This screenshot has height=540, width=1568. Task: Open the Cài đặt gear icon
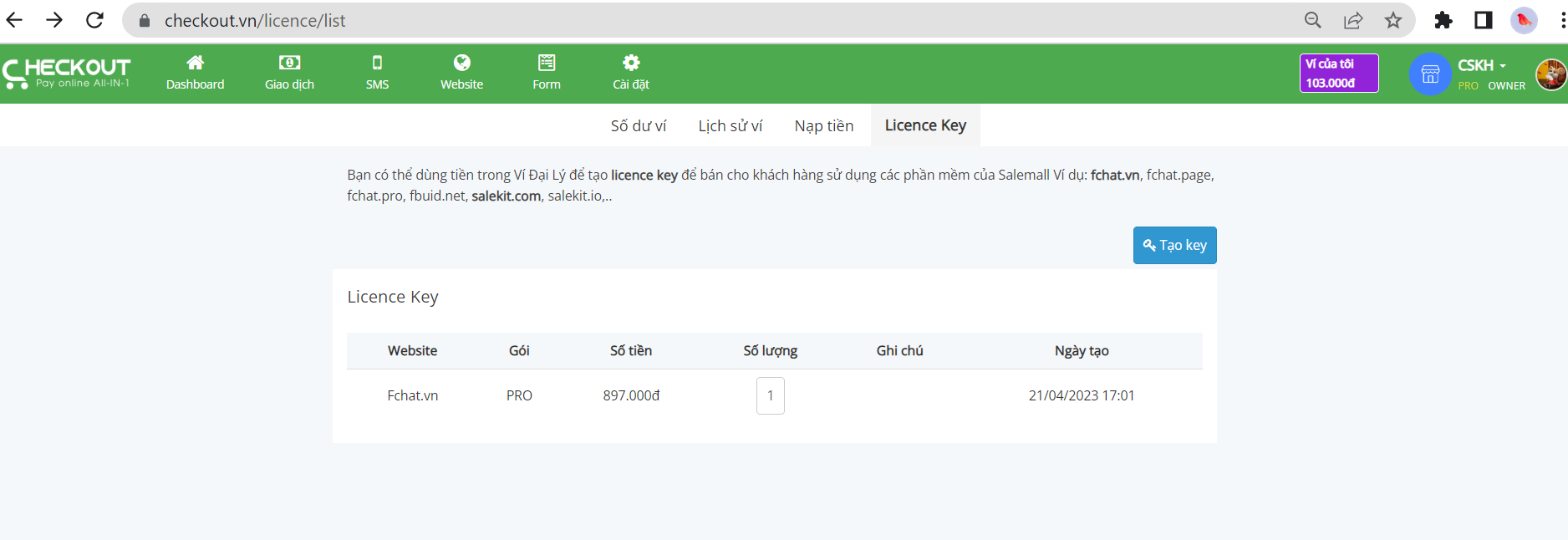pyautogui.click(x=631, y=63)
